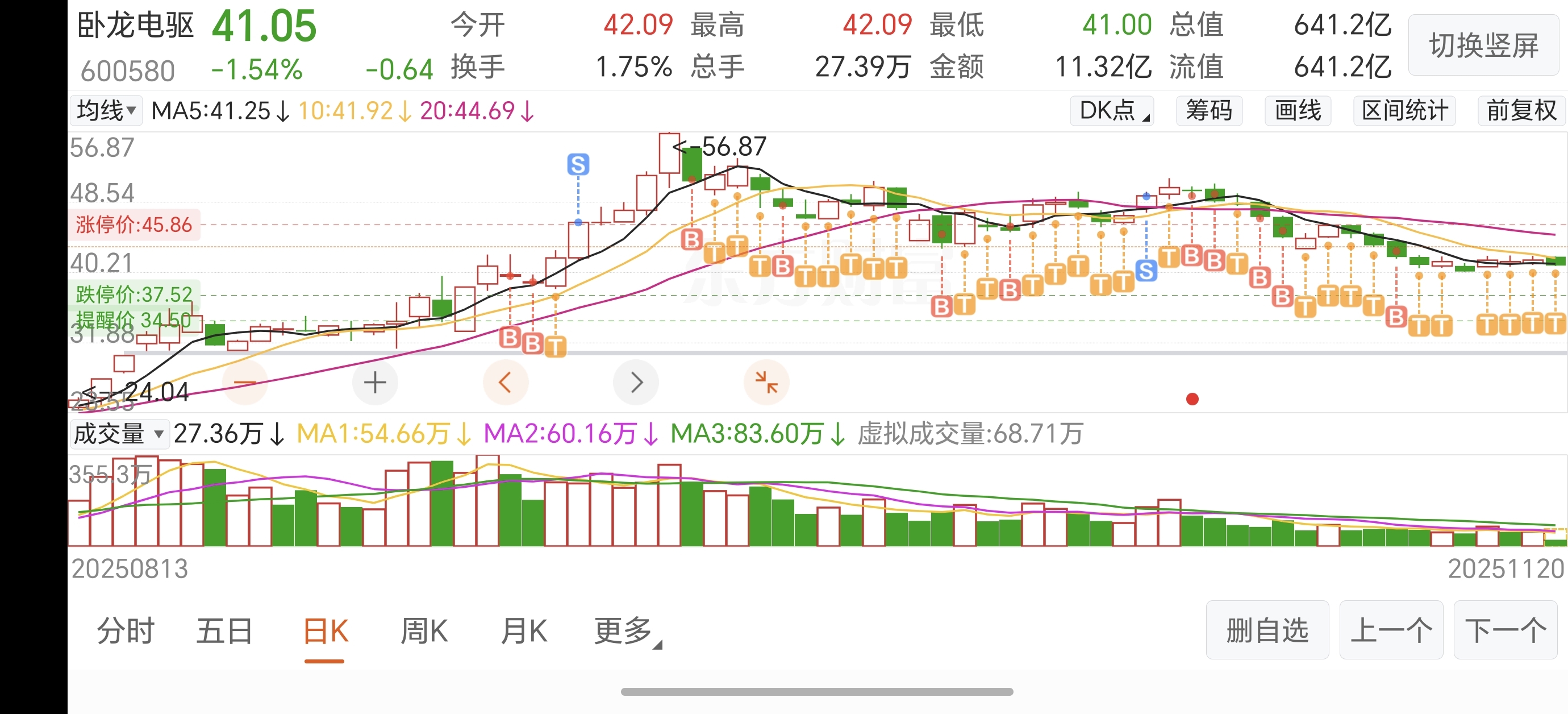Go to next stock with 下一个
Screen dimensions: 1568x714
point(1505,630)
